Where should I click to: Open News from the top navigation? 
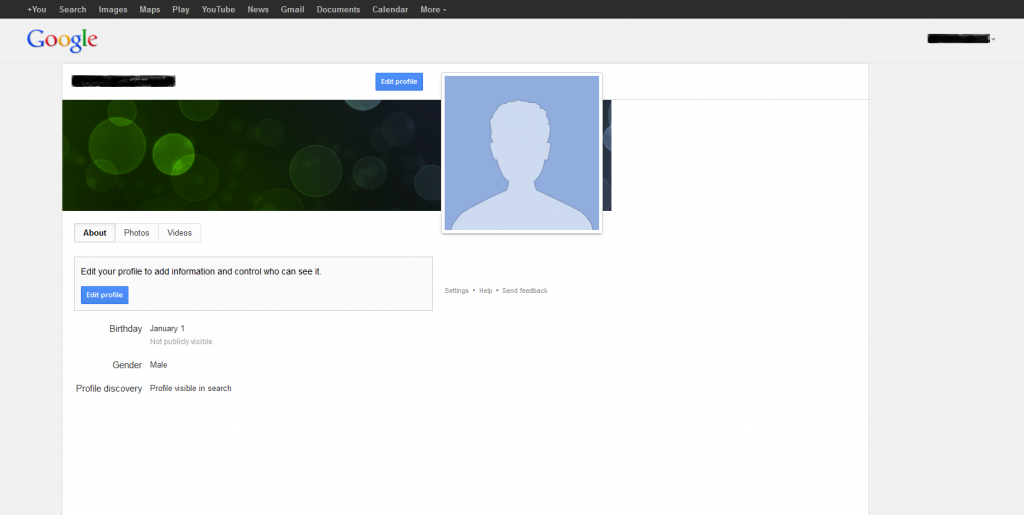(x=258, y=10)
